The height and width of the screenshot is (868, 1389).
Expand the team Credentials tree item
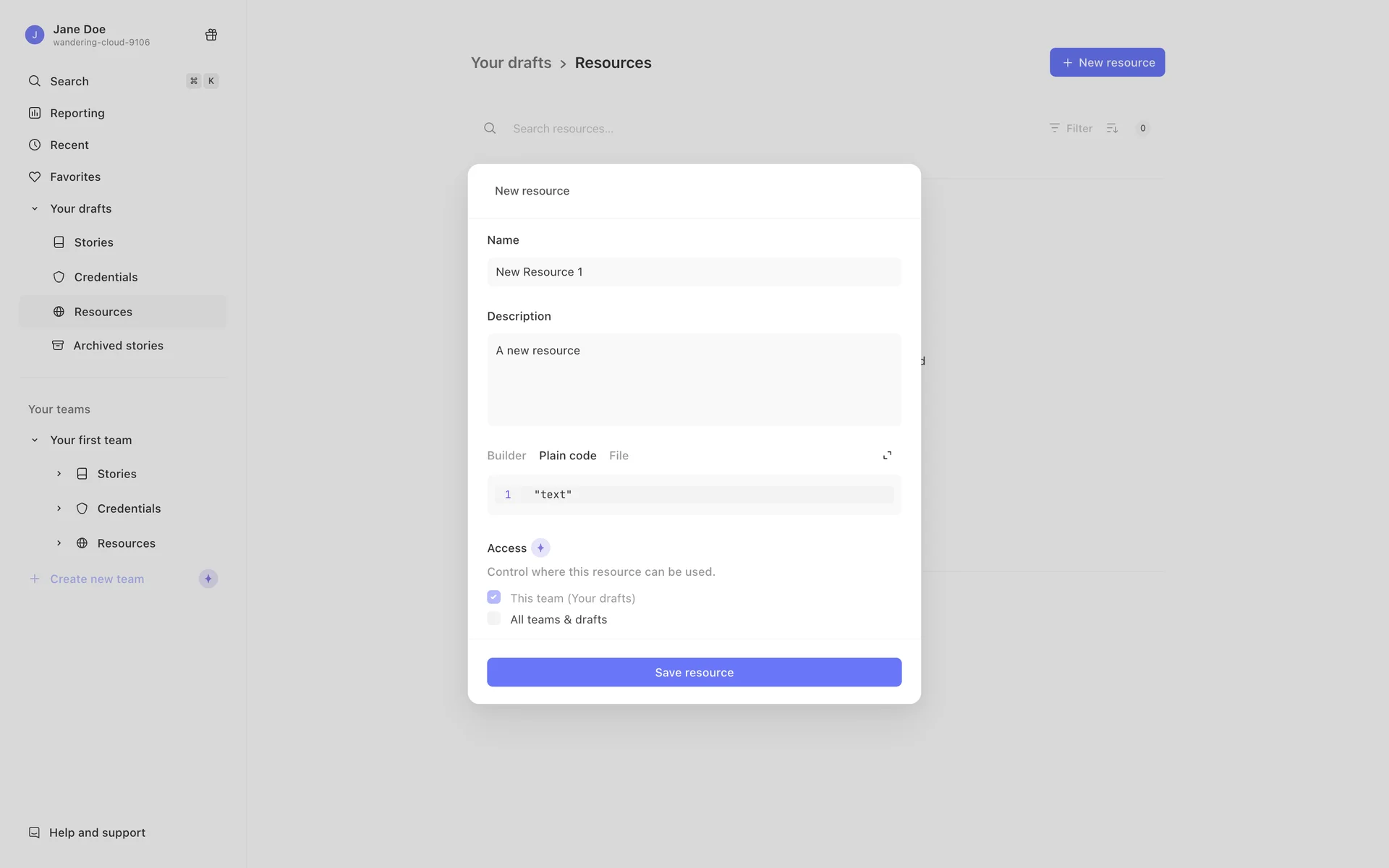pos(59,509)
